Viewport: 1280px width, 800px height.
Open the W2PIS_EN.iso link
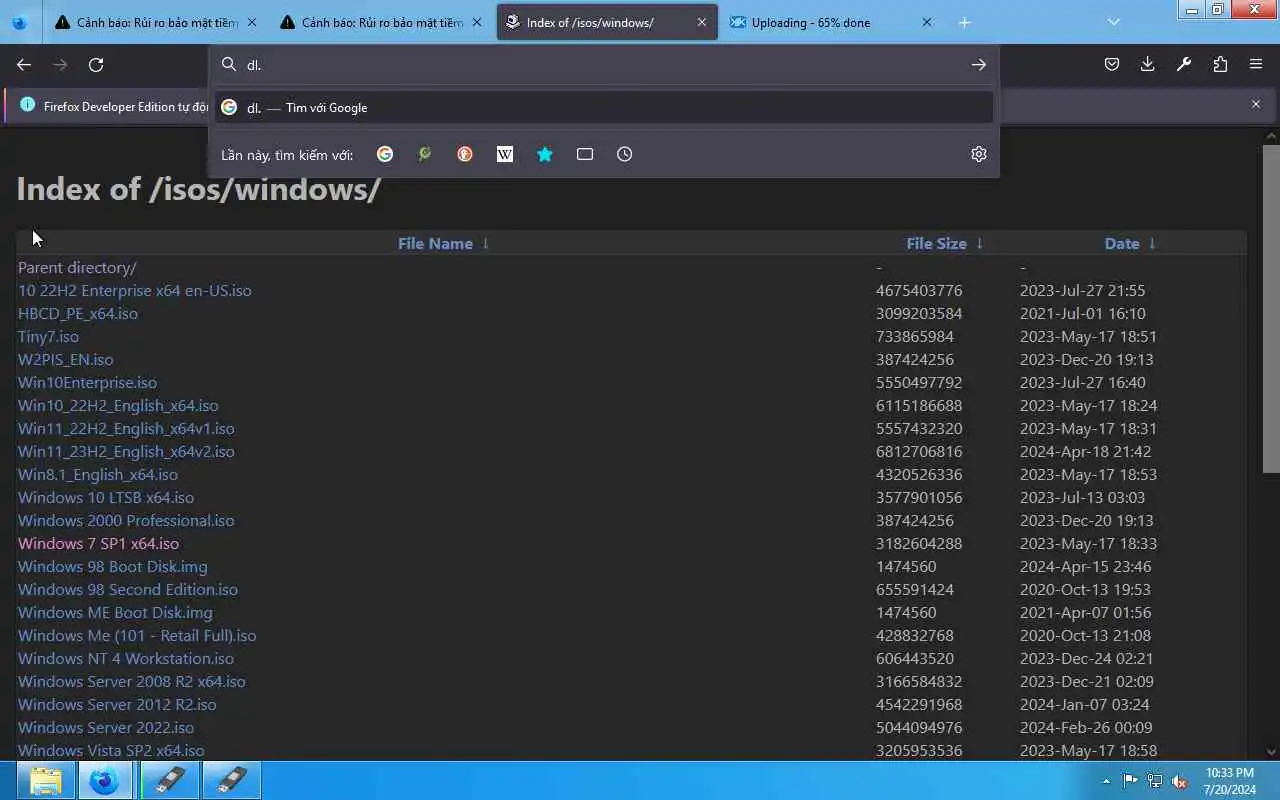coord(65,360)
